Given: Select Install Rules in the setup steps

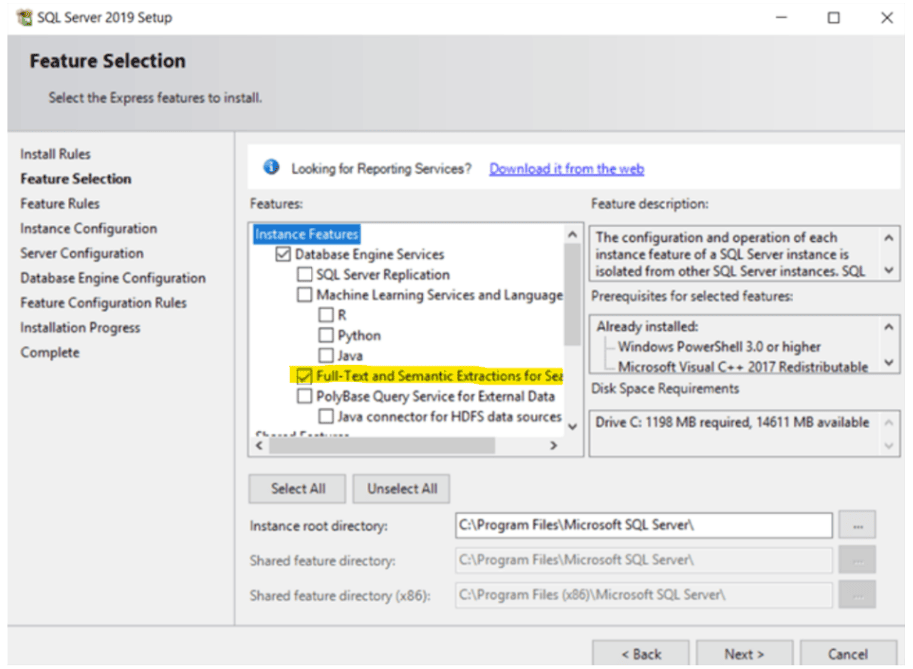Looking at the screenshot, I should click(55, 154).
